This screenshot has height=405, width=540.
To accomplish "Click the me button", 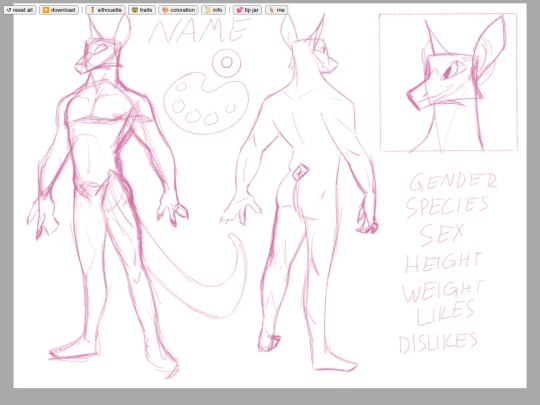I will click(x=277, y=10).
